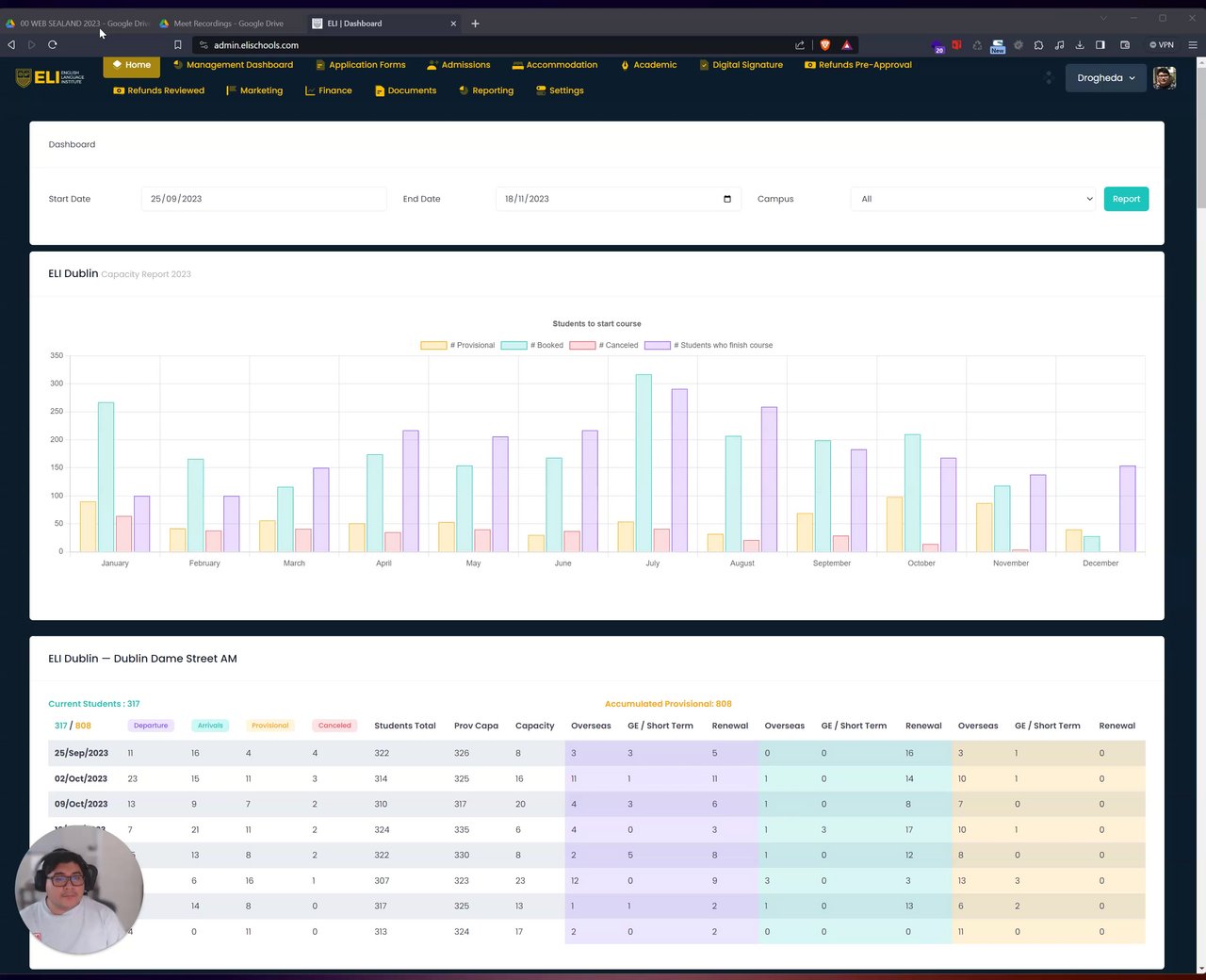
Task: Click the VPN button in the toolbar
Action: click(1162, 44)
